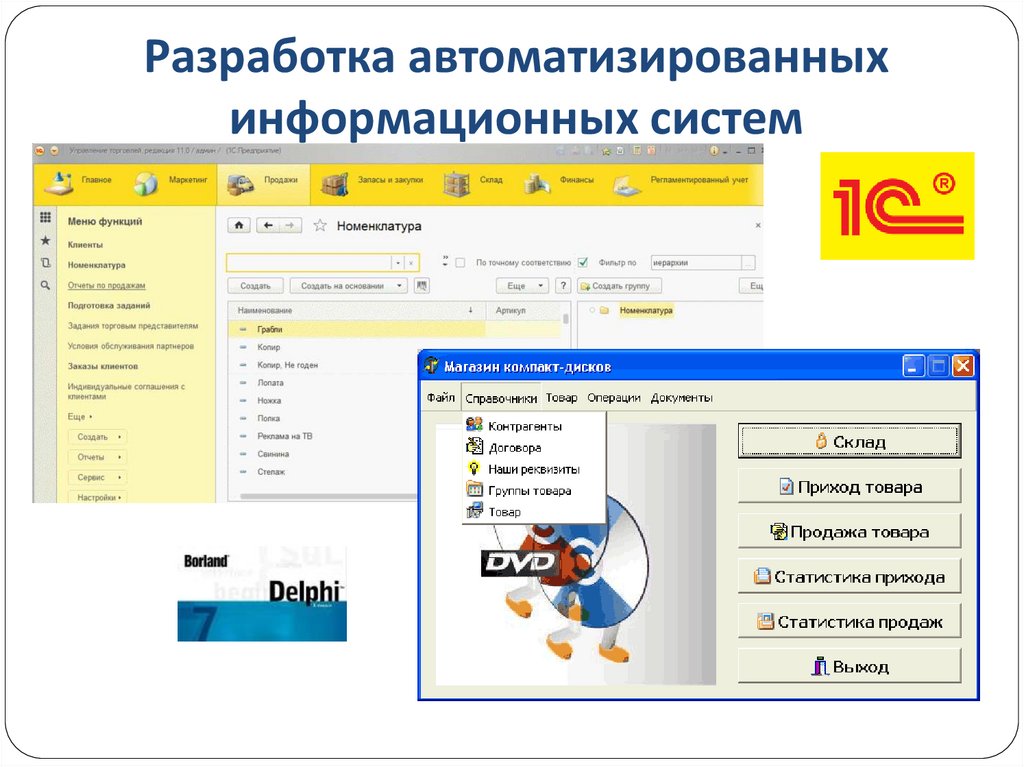Go back with the left arrow button
The width and height of the screenshot is (1024, 767).
click(268, 225)
